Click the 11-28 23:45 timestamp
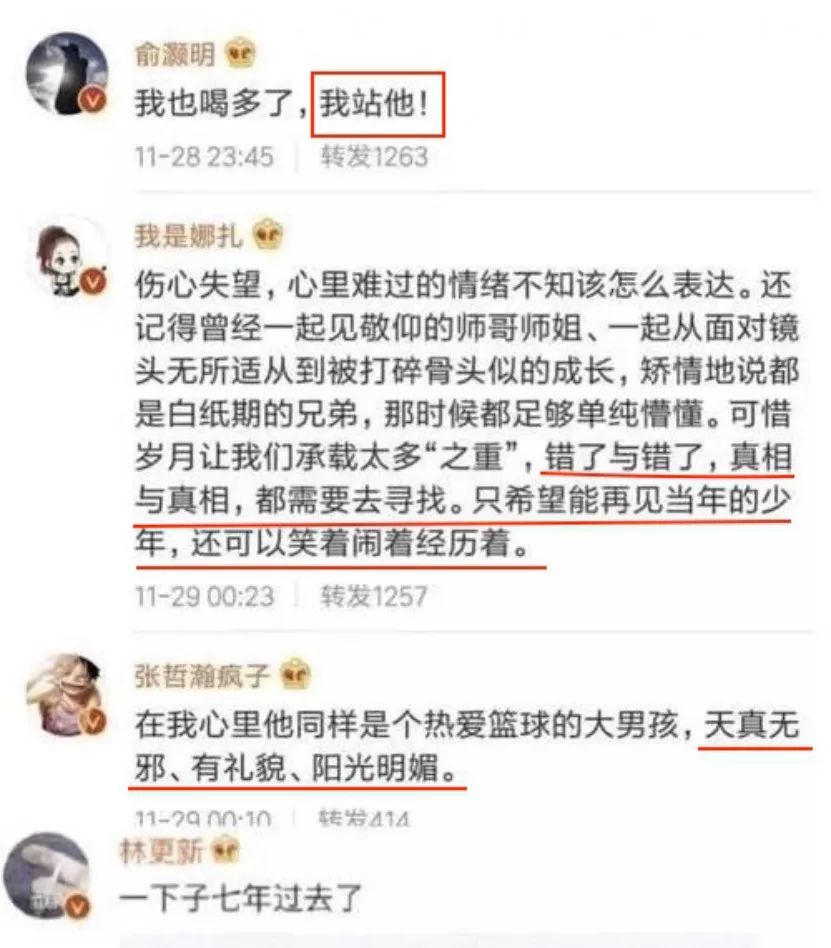 pos(204,157)
